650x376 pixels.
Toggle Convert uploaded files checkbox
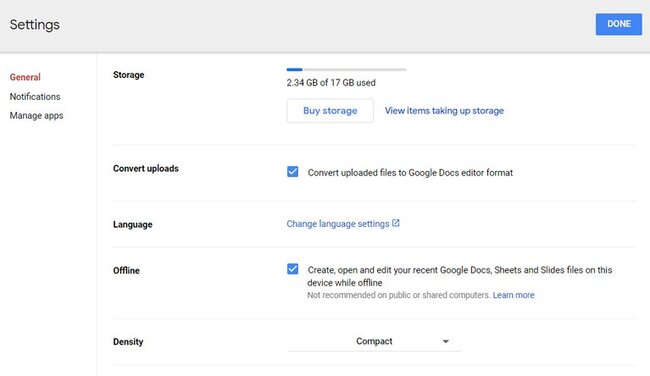(293, 172)
